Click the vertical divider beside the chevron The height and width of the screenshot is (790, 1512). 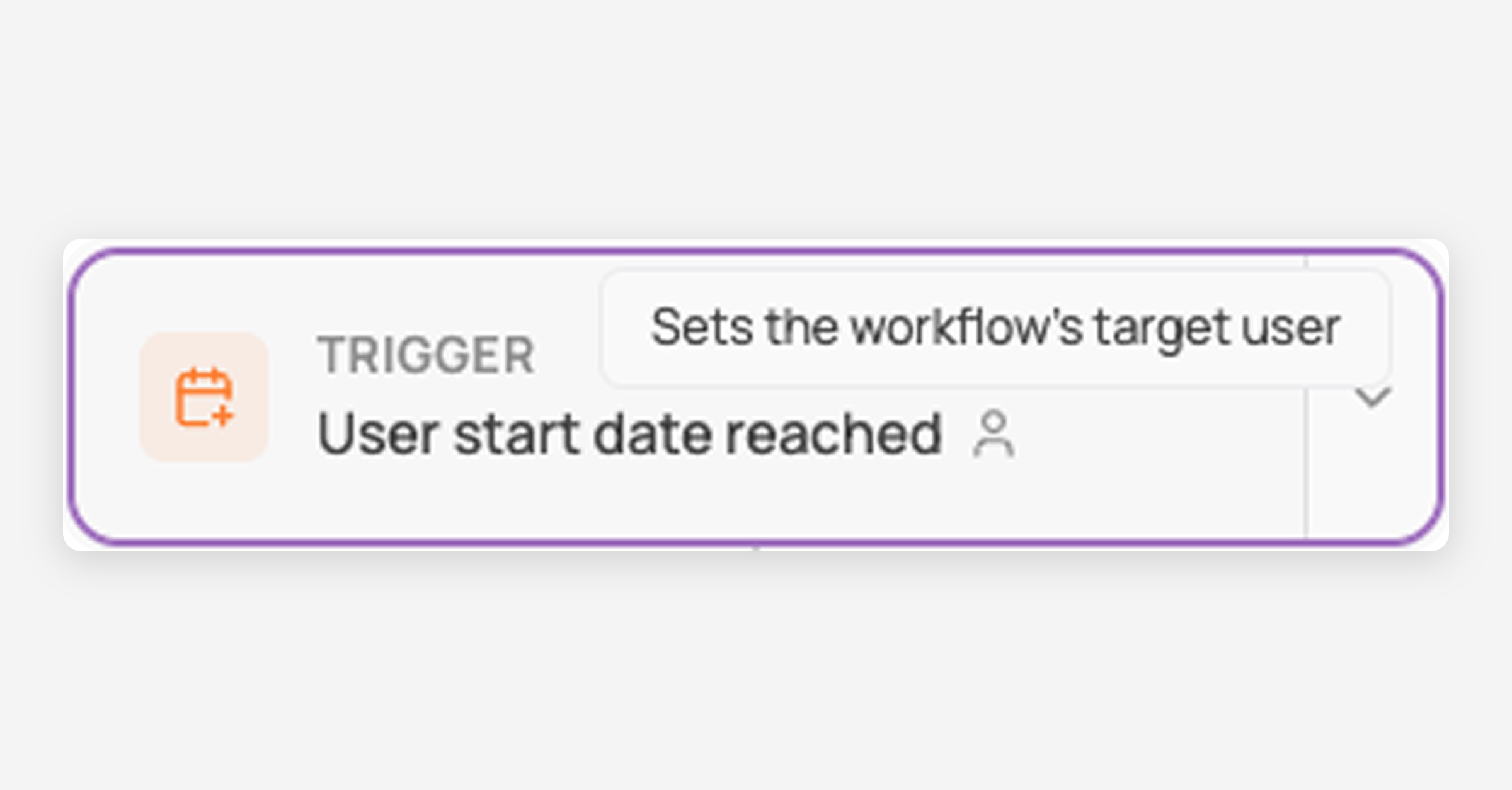point(1306,463)
